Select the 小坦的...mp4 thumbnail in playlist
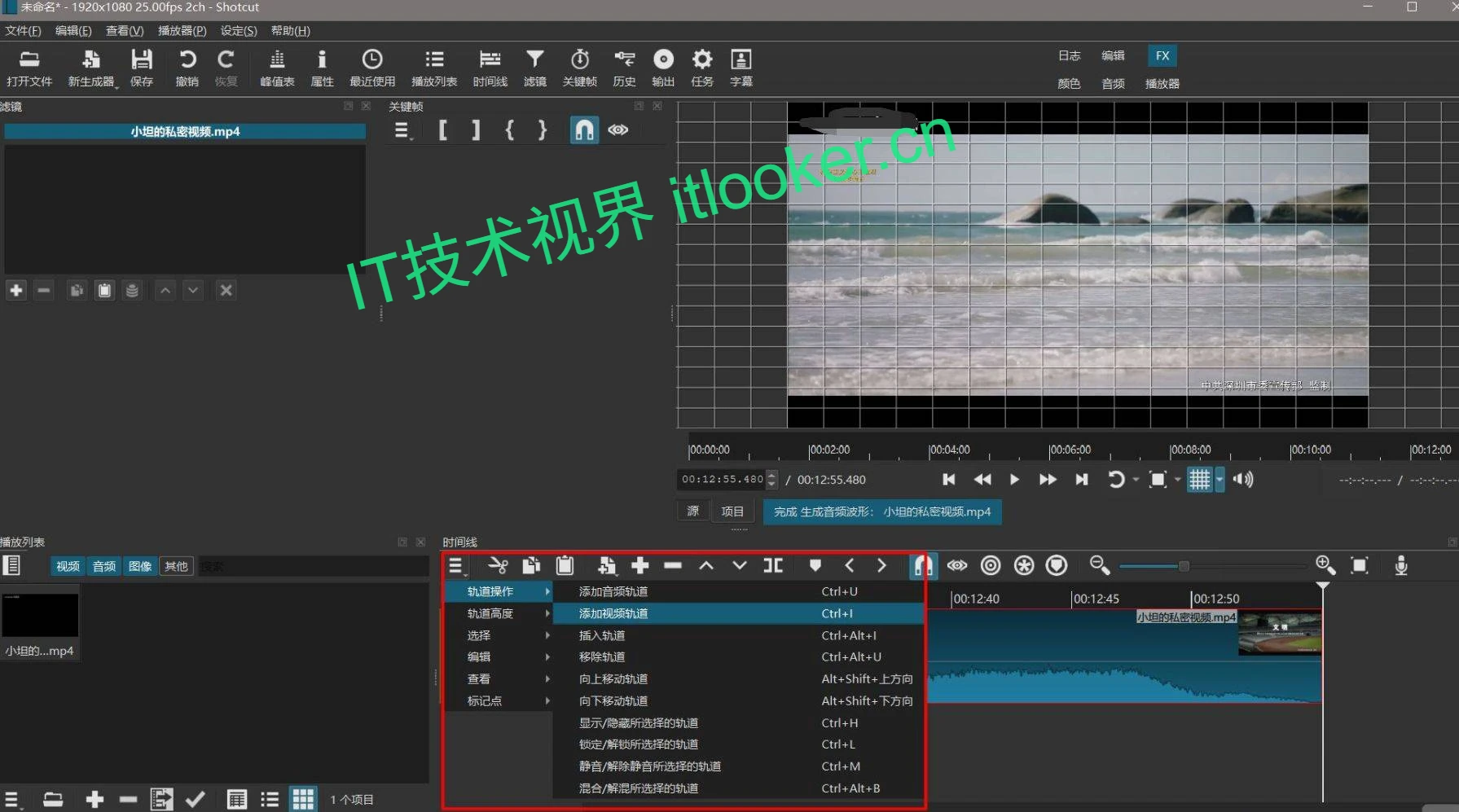Screen dimensions: 1459x812 (x=41, y=615)
